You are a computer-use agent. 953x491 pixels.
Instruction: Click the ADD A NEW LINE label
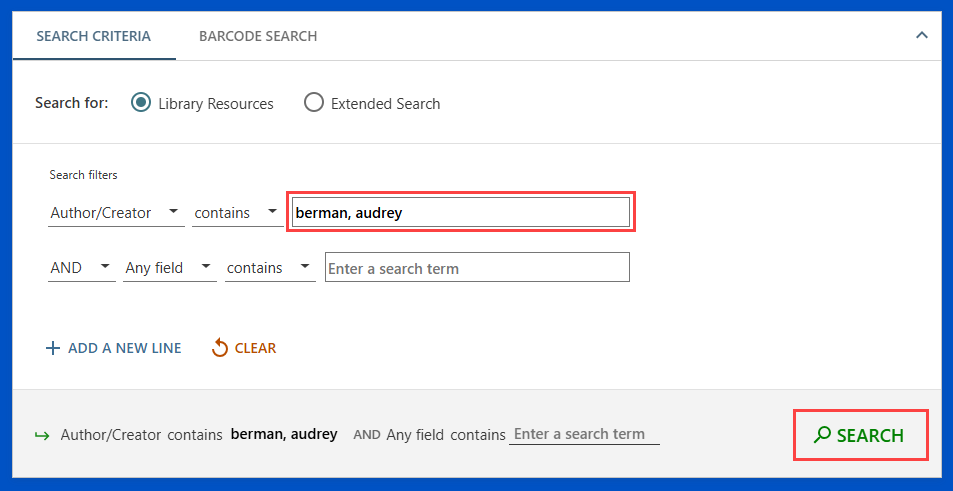(x=125, y=349)
